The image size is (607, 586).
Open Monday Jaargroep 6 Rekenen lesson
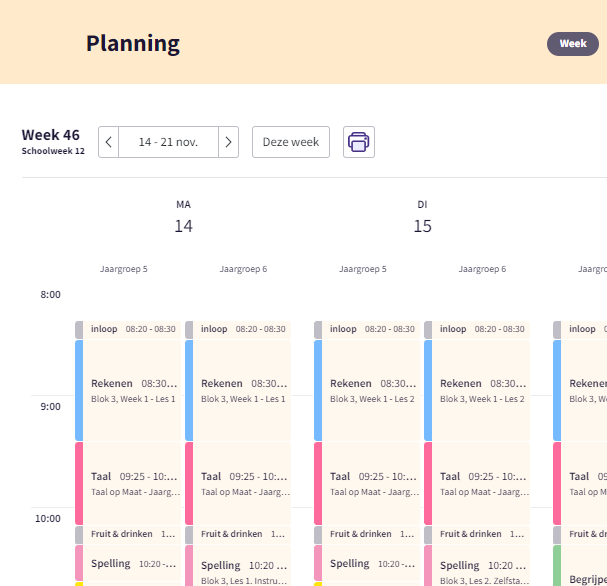click(242, 390)
